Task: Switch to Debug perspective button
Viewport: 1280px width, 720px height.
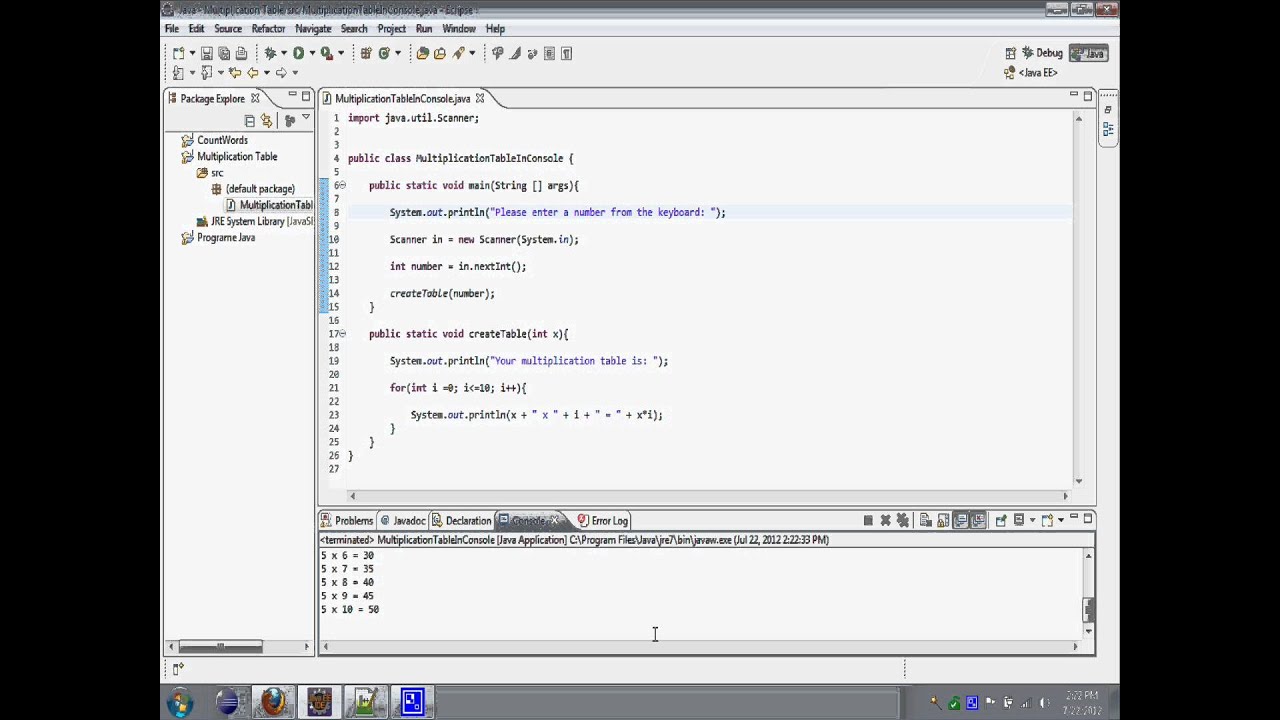Action: pyautogui.click(x=1043, y=53)
